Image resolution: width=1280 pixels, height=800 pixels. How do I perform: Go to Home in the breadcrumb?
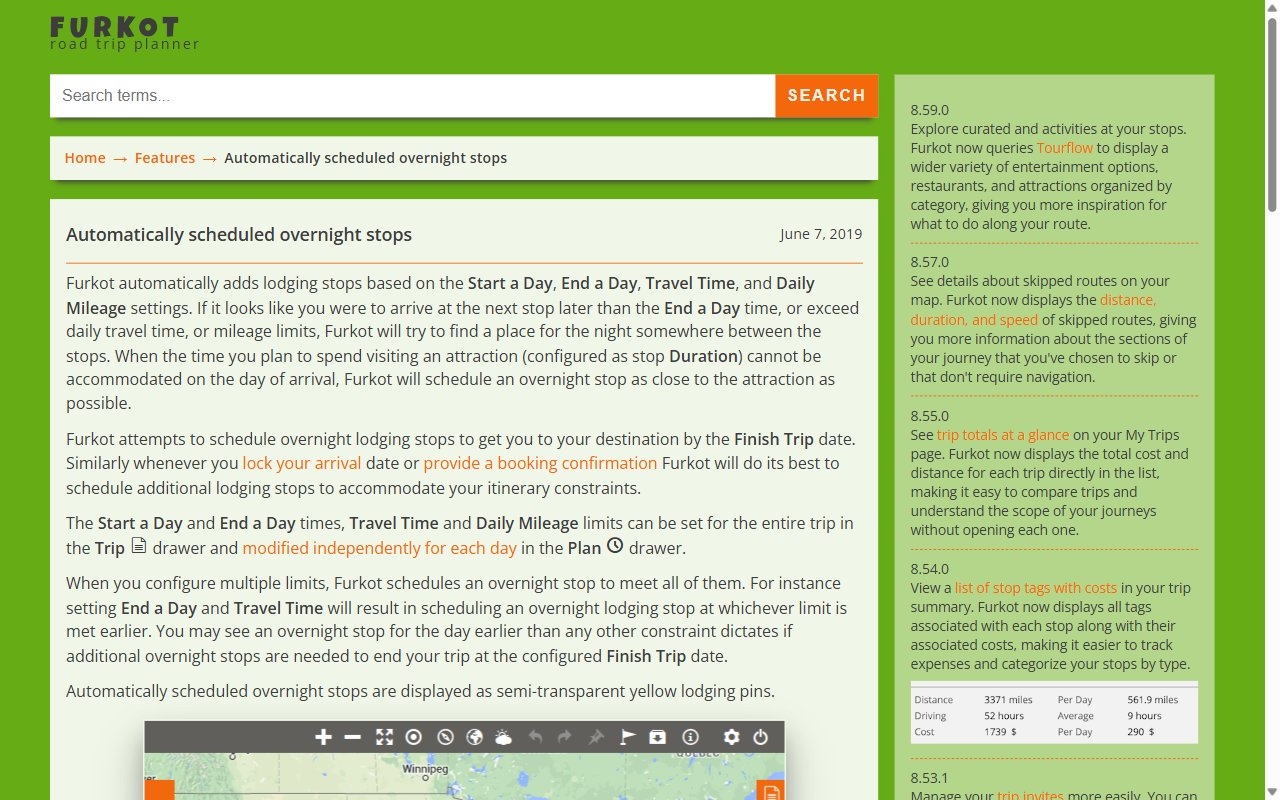(85, 158)
